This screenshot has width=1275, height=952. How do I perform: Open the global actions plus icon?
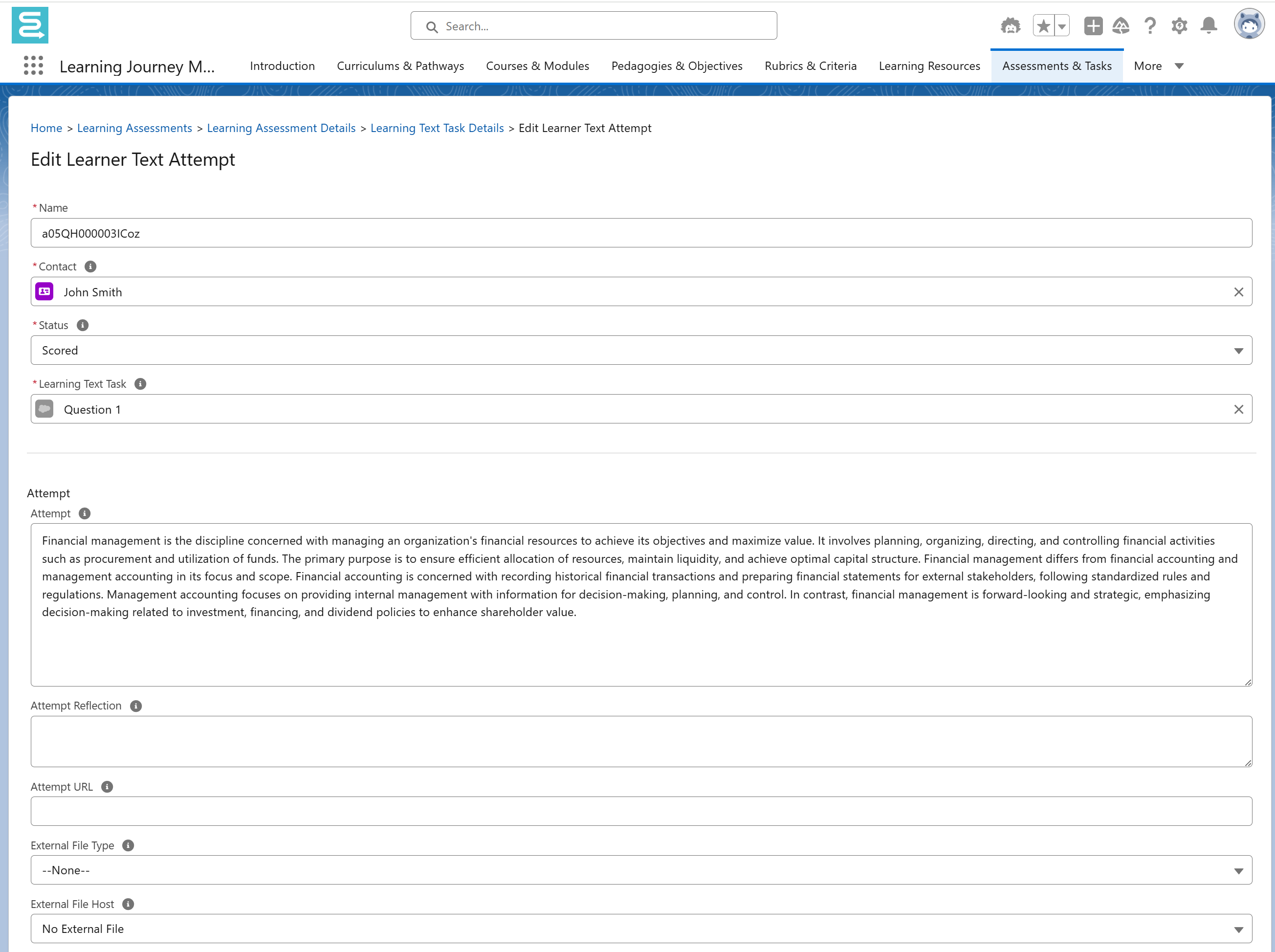1092,26
